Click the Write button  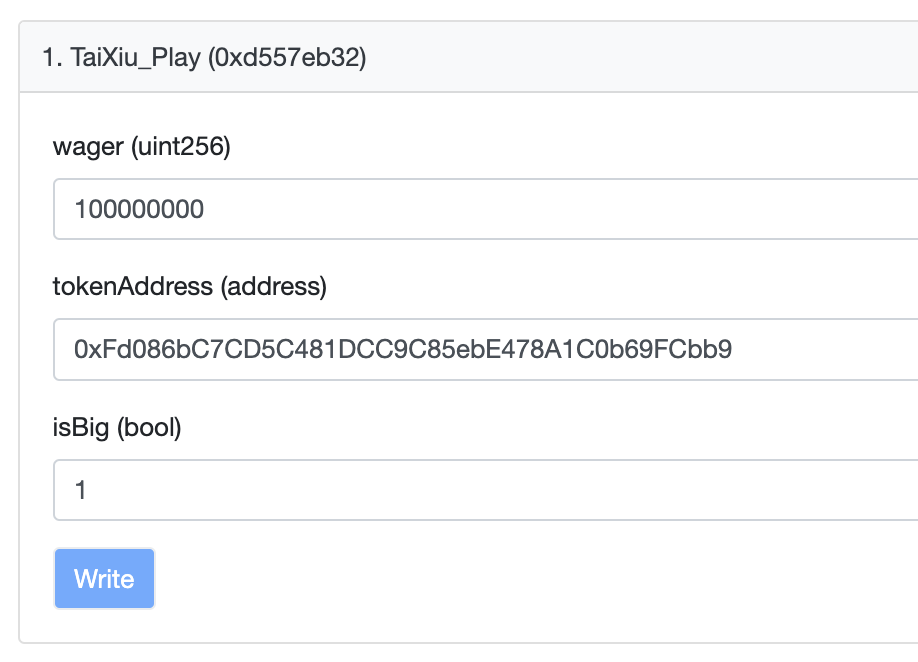pos(104,579)
